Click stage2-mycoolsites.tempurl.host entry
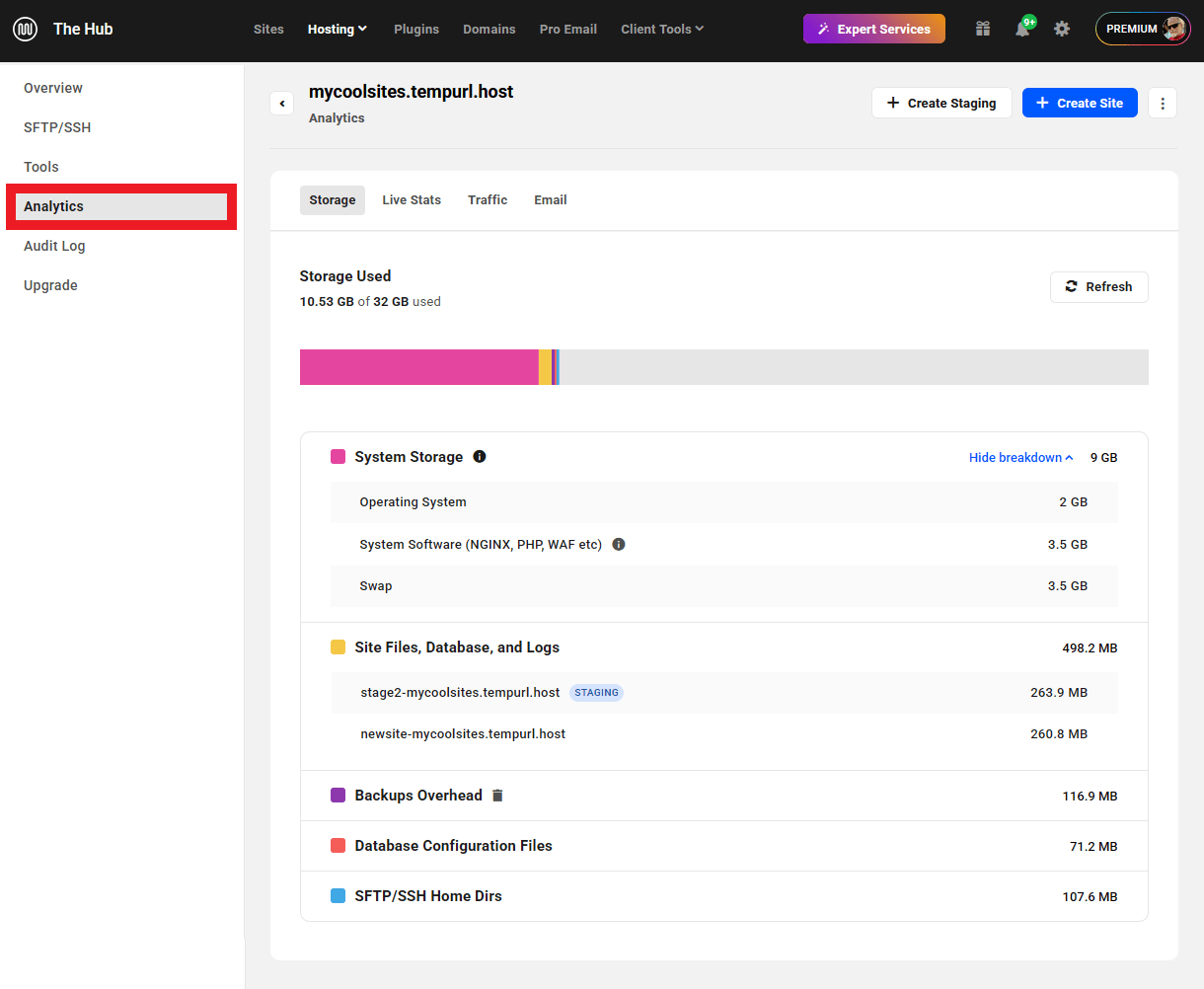 coord(460,692)
